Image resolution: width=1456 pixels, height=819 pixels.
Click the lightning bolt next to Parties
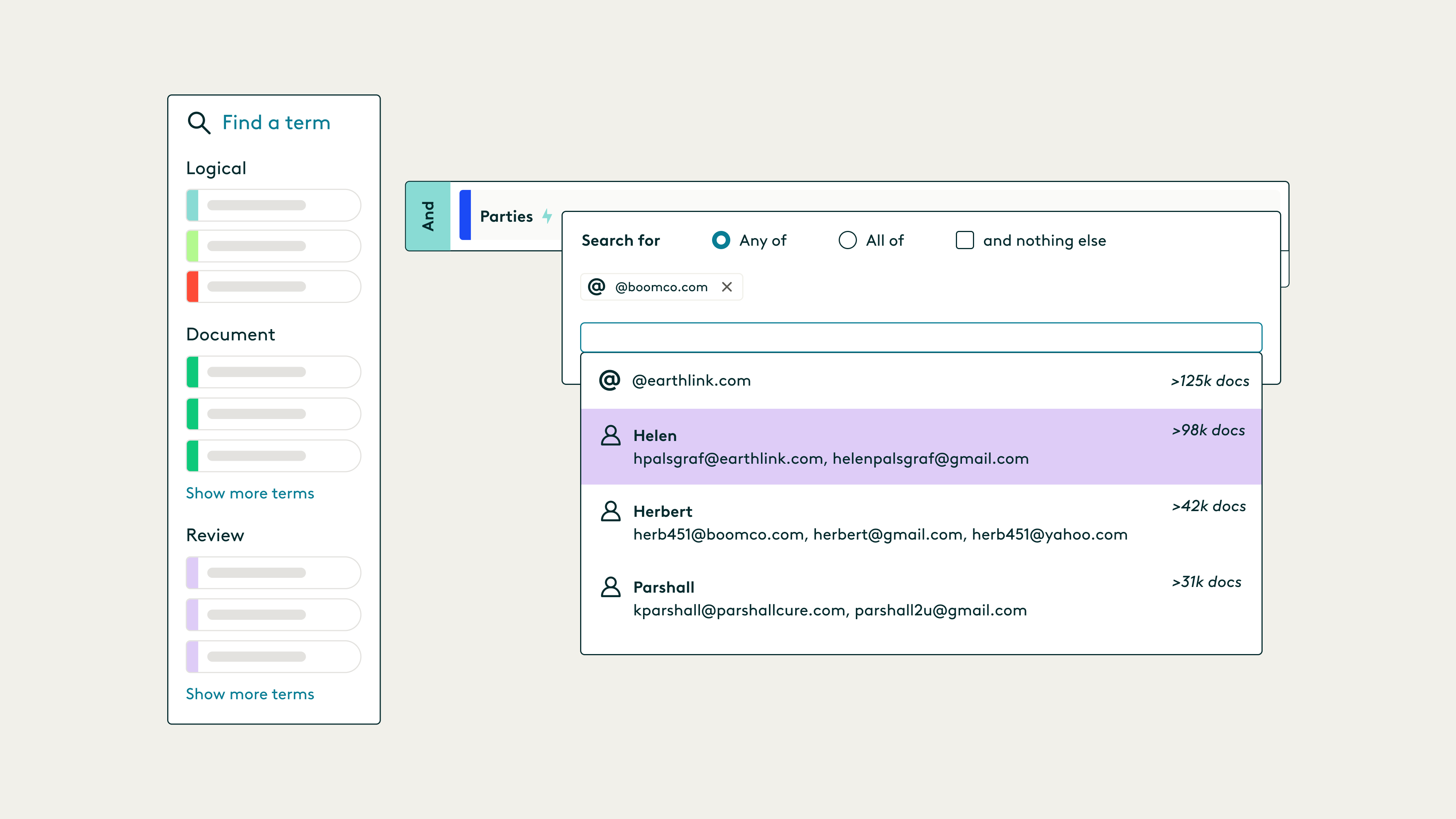(546, 216)
